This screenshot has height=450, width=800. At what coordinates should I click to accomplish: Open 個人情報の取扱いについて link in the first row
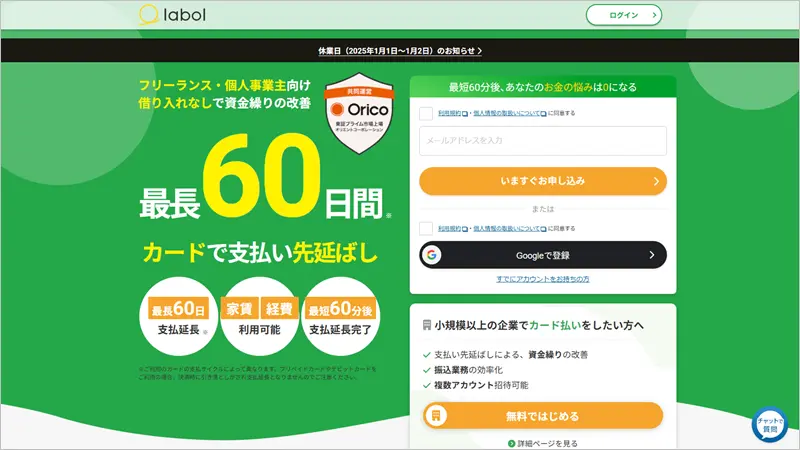506,114
